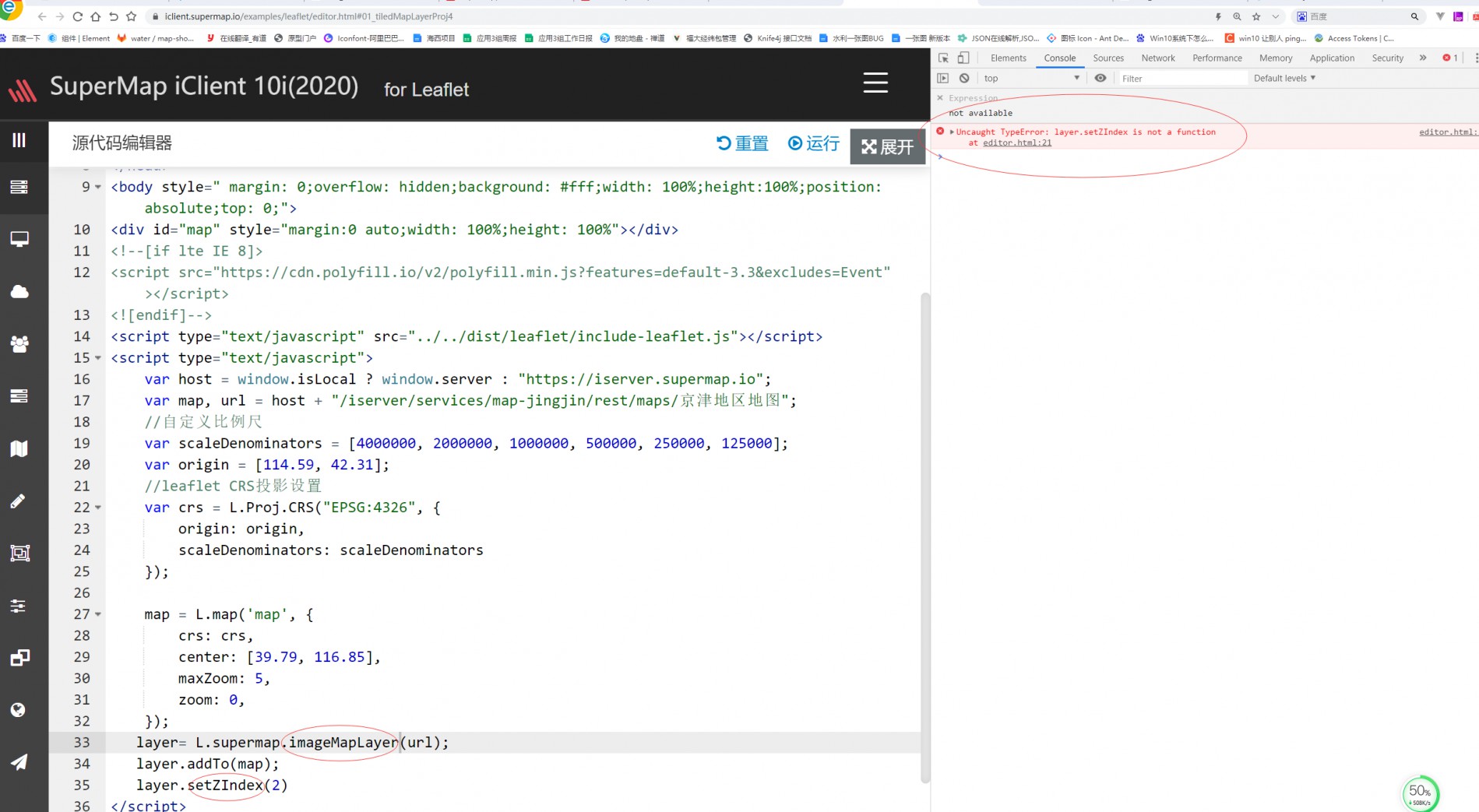Switch to the Network tab
The height and width of the screenshot is (812, 1479).
click(1158, 58)
